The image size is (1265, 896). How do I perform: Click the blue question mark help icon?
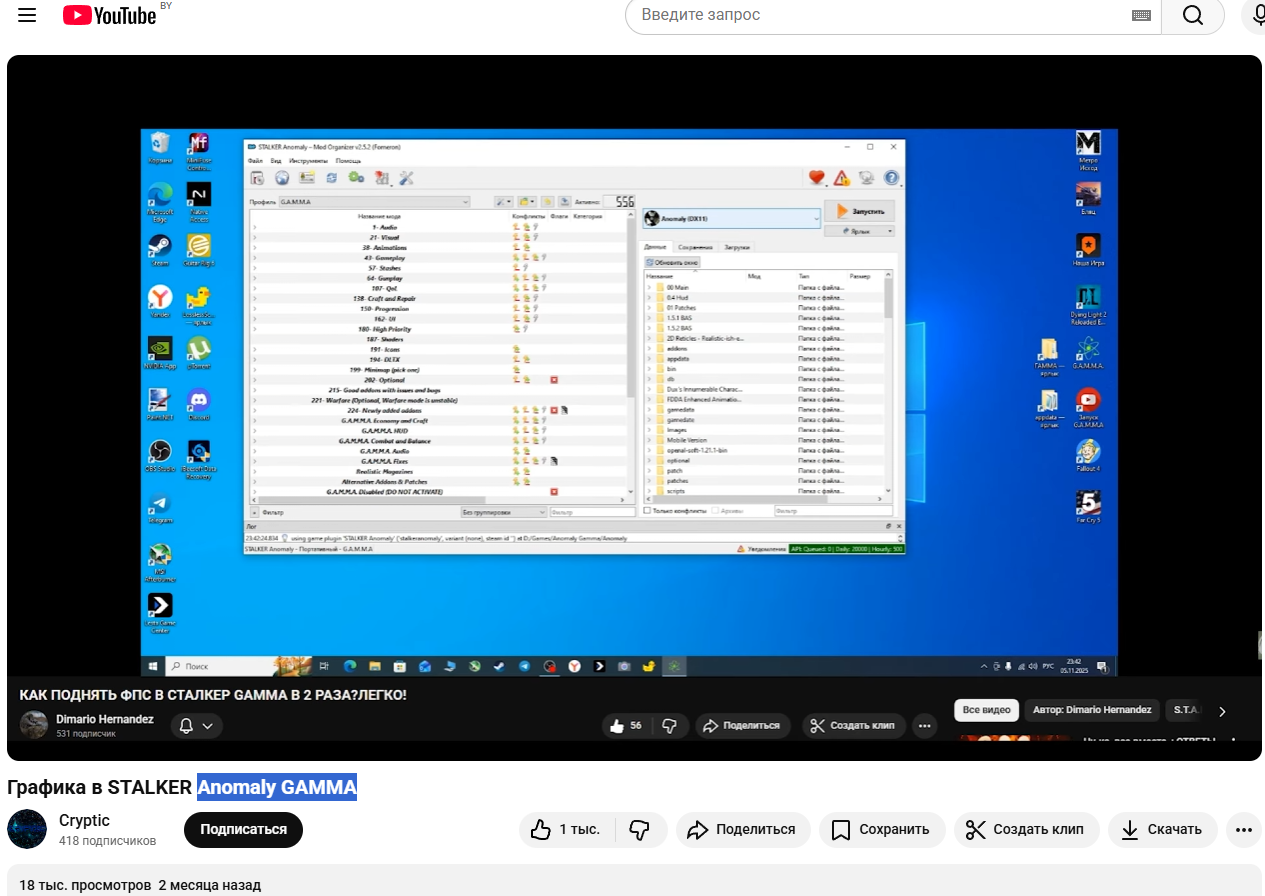tap(891, 178)
